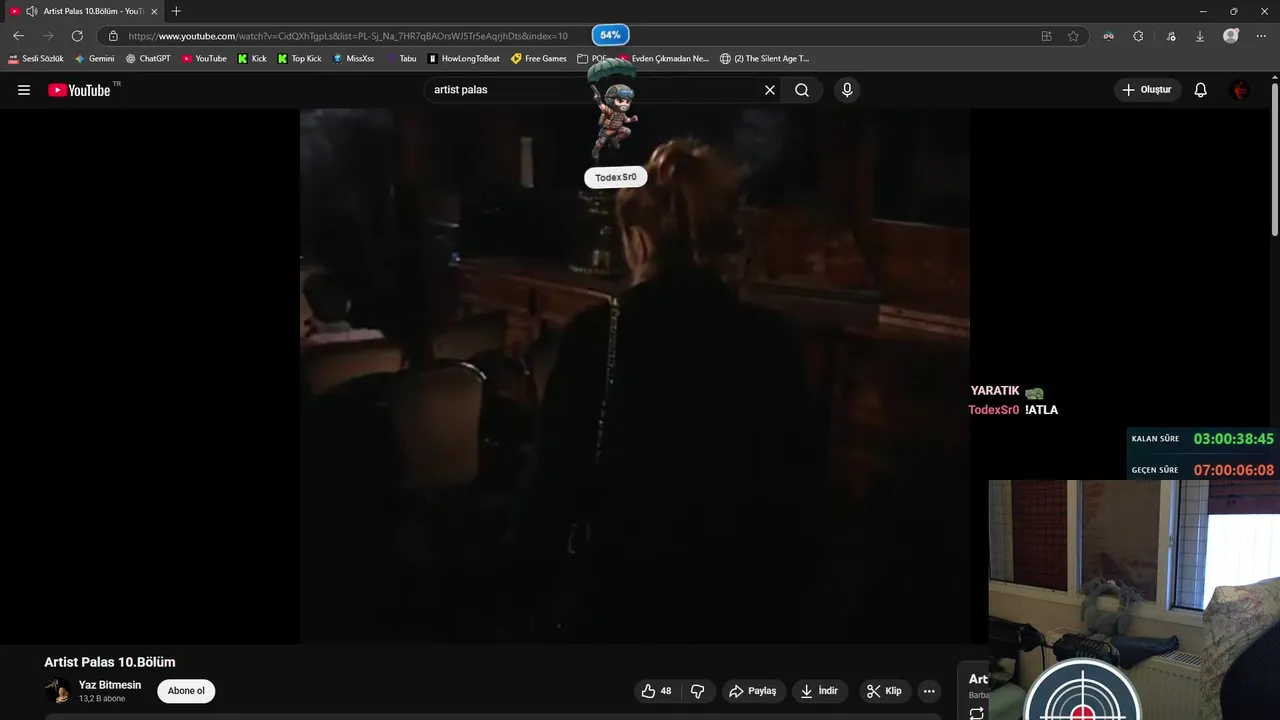Screen dimensions: 1280x720
Task: Submit search with the magnifier button
Action: tap(802, 90)
